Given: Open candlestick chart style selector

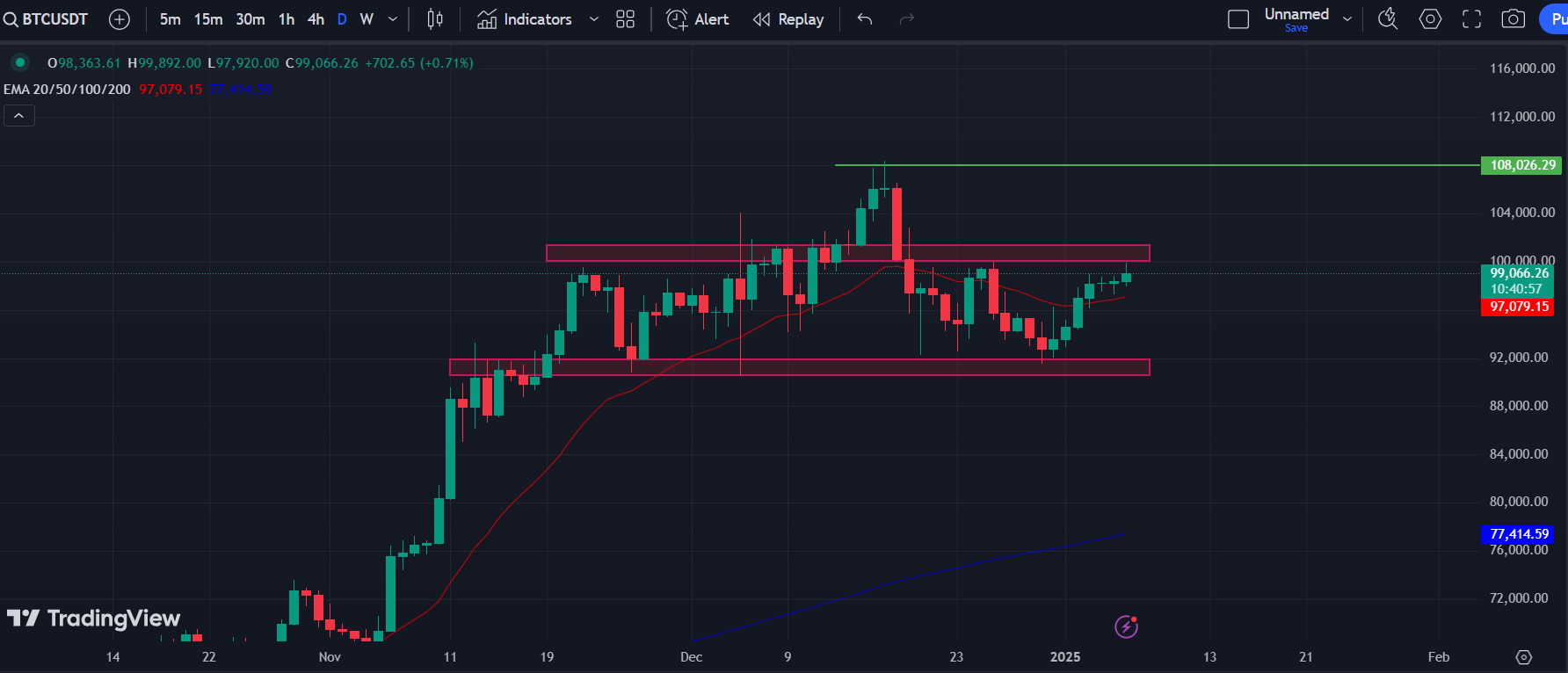Looking at the screenshot, I should pos(435,19).
